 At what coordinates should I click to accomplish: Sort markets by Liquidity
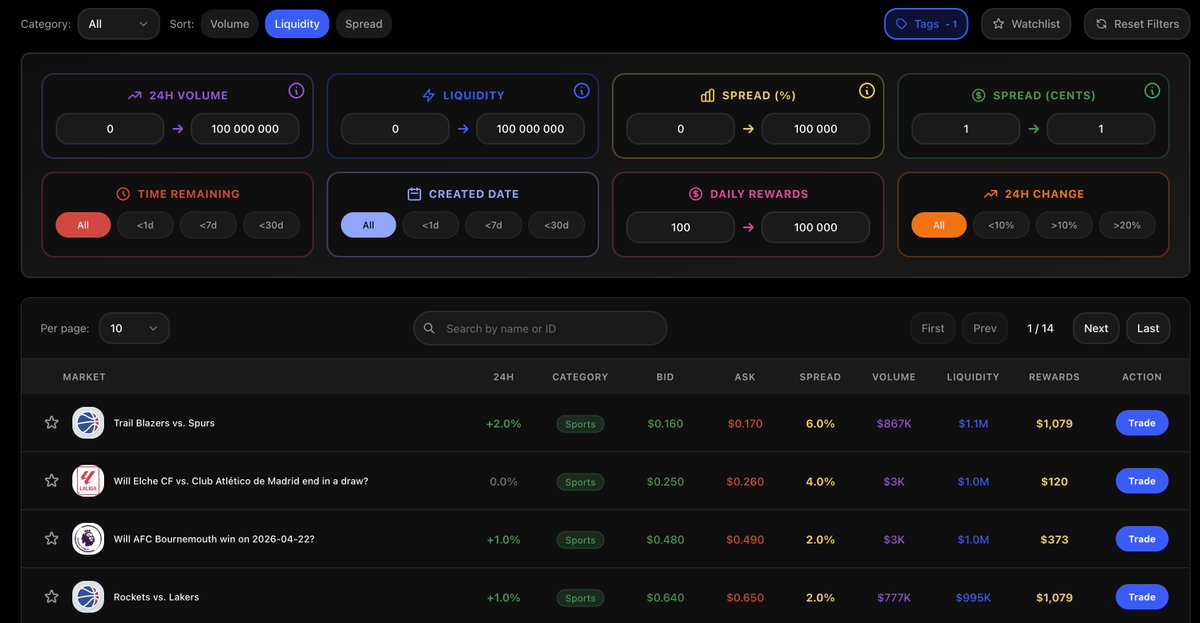point(297,24)
